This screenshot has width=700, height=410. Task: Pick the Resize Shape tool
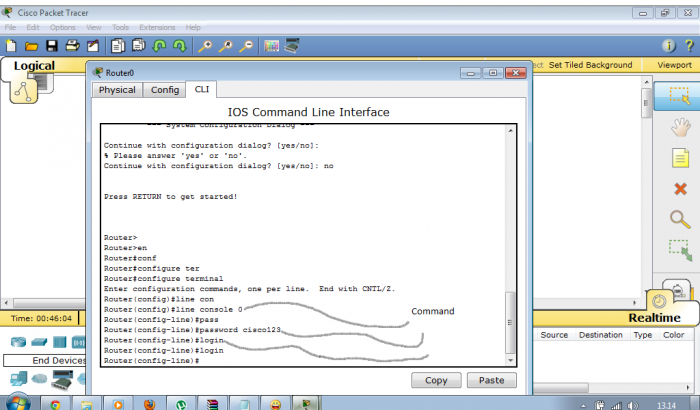(x=680, y=251)
